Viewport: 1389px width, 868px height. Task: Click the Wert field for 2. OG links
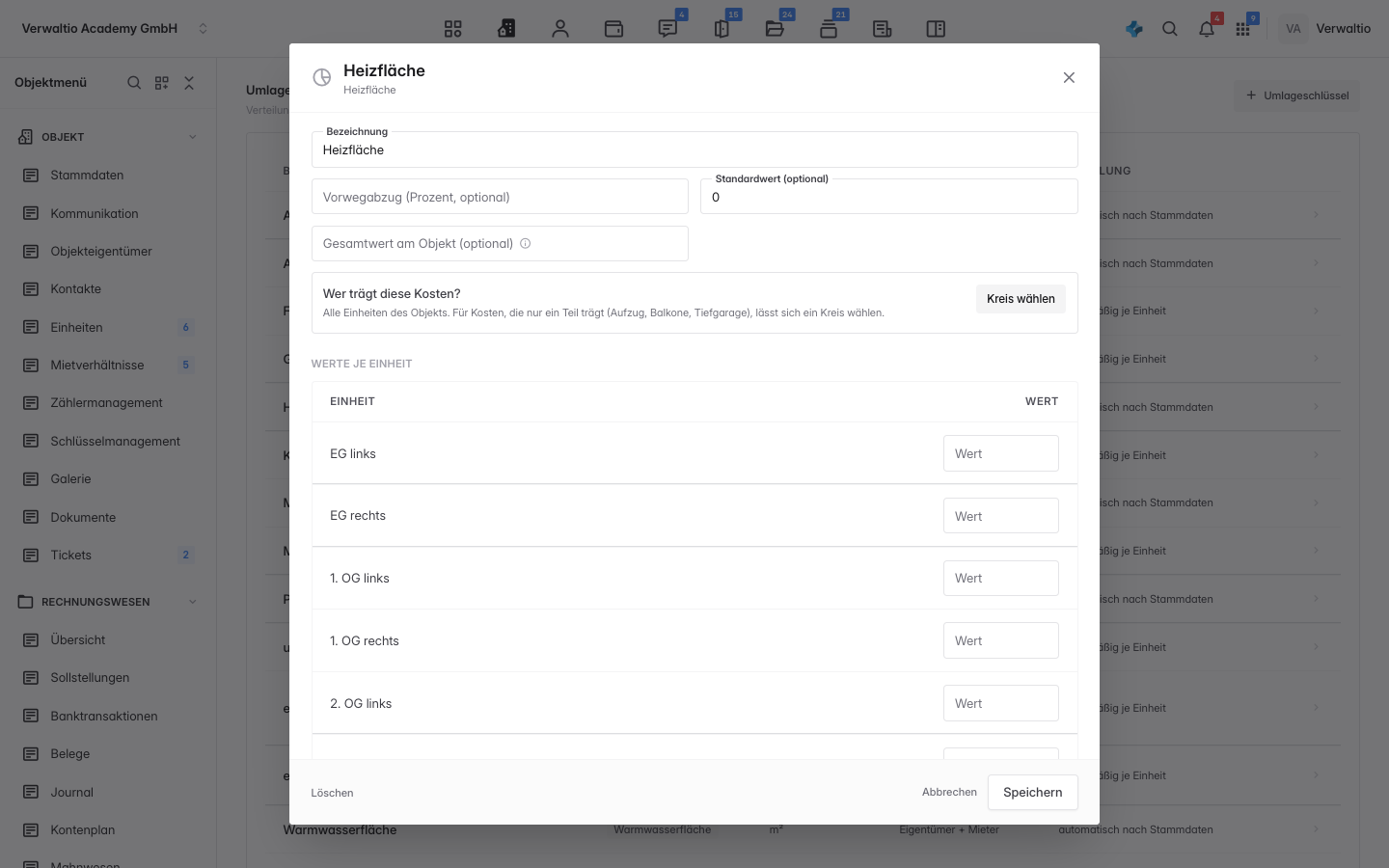(1001, 703)
